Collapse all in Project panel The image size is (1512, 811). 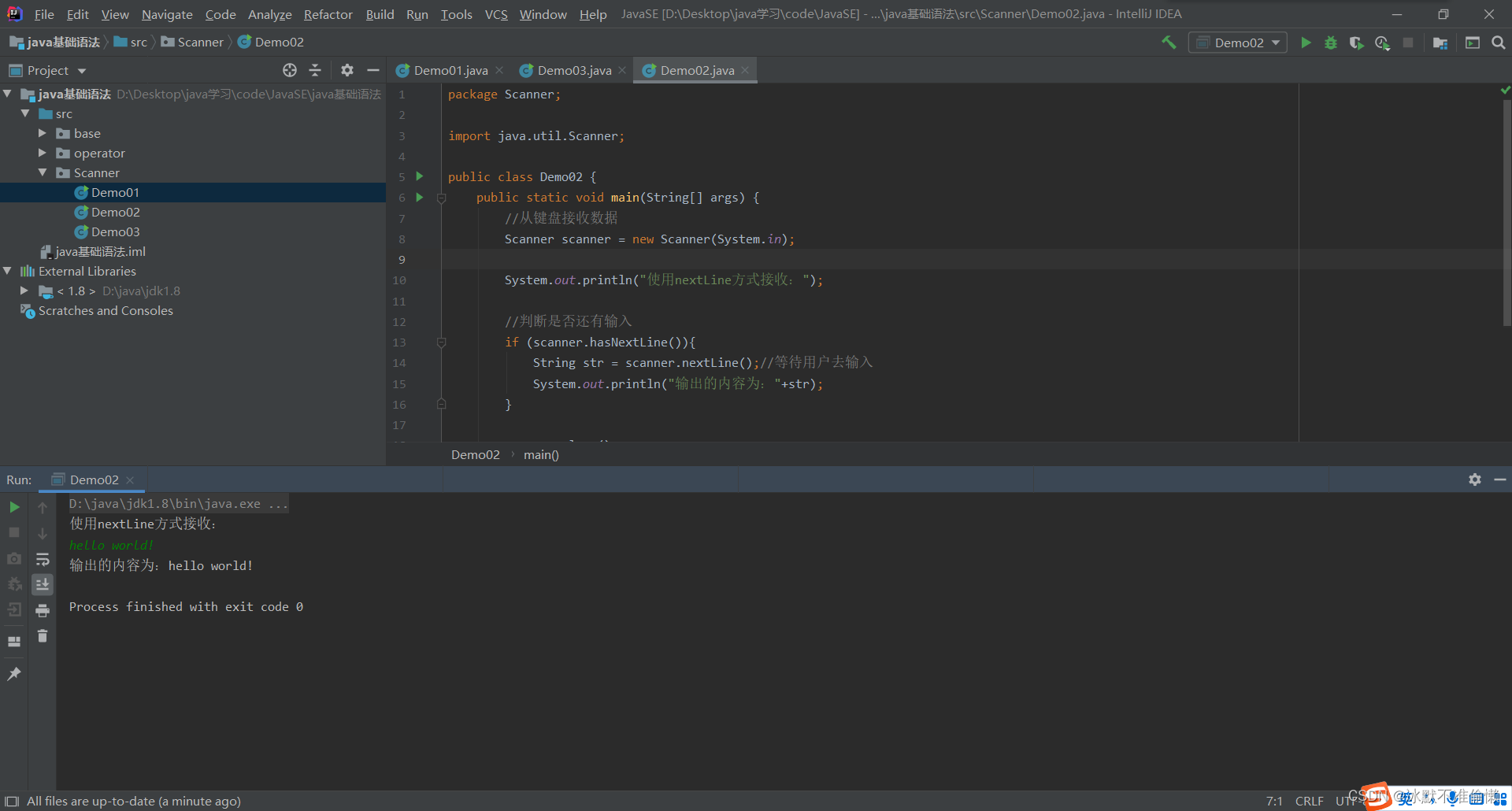(x=315, y=70)
